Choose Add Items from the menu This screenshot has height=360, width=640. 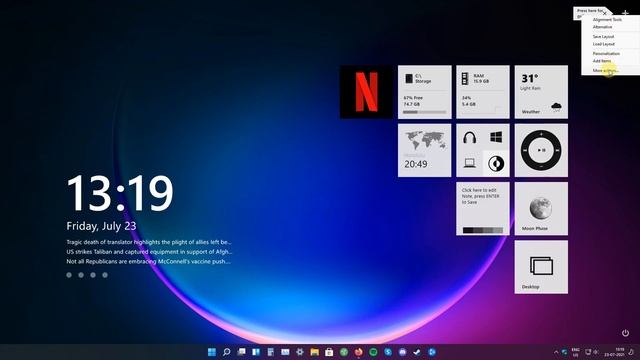(x=602, y=61)
